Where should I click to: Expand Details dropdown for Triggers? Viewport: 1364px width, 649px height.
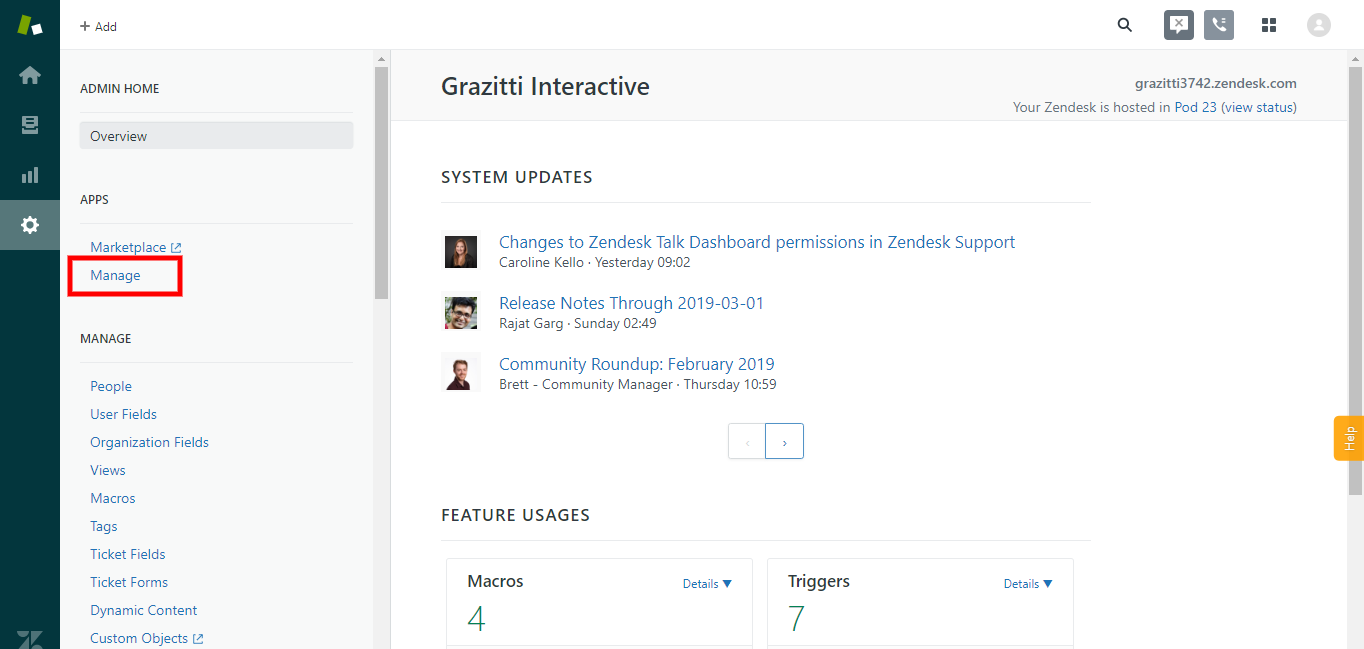[1028, 583]
